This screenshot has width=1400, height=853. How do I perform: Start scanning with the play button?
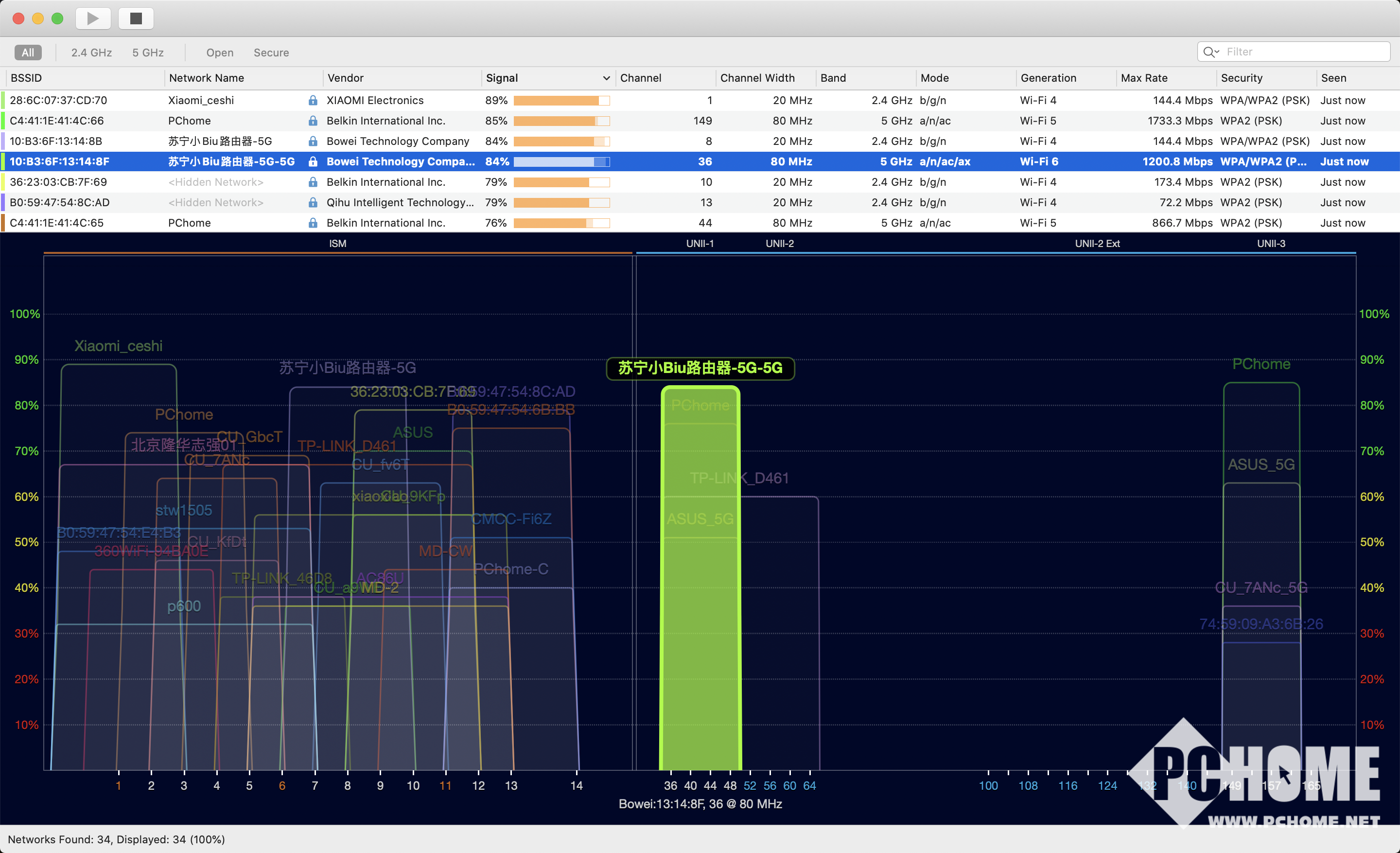click(93, 18)
